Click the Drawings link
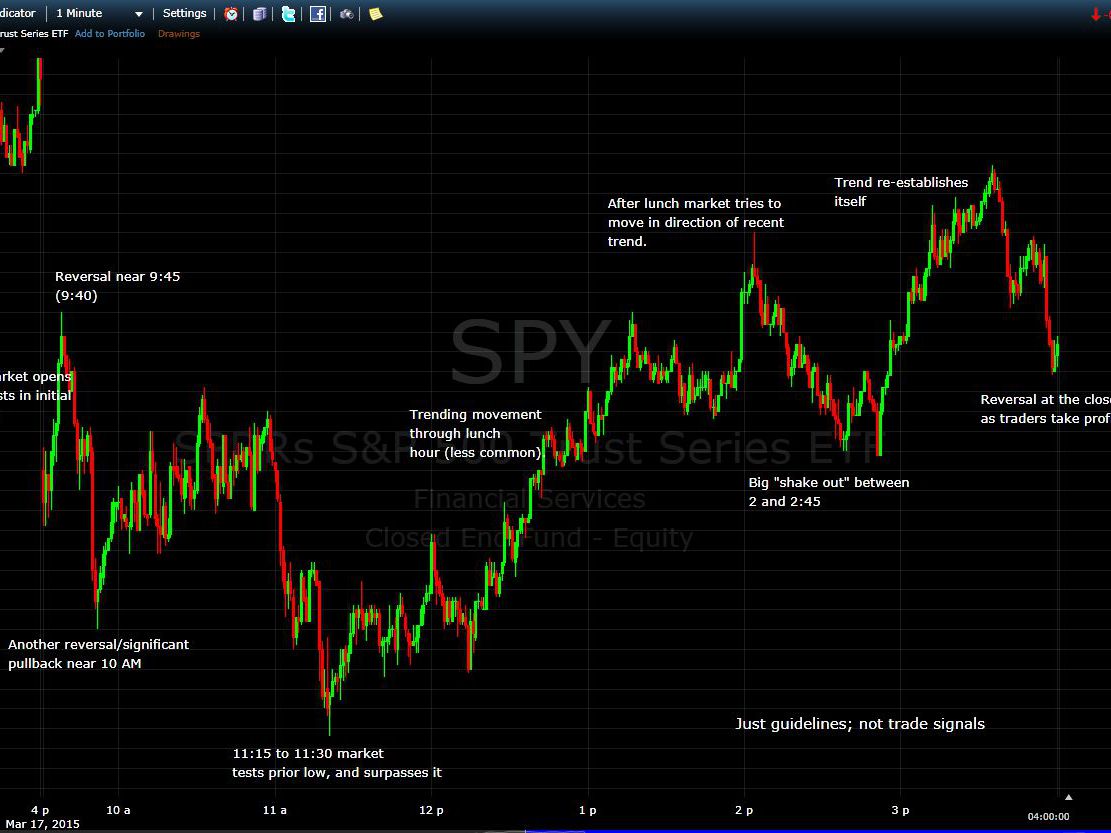 tap(179, 33)
